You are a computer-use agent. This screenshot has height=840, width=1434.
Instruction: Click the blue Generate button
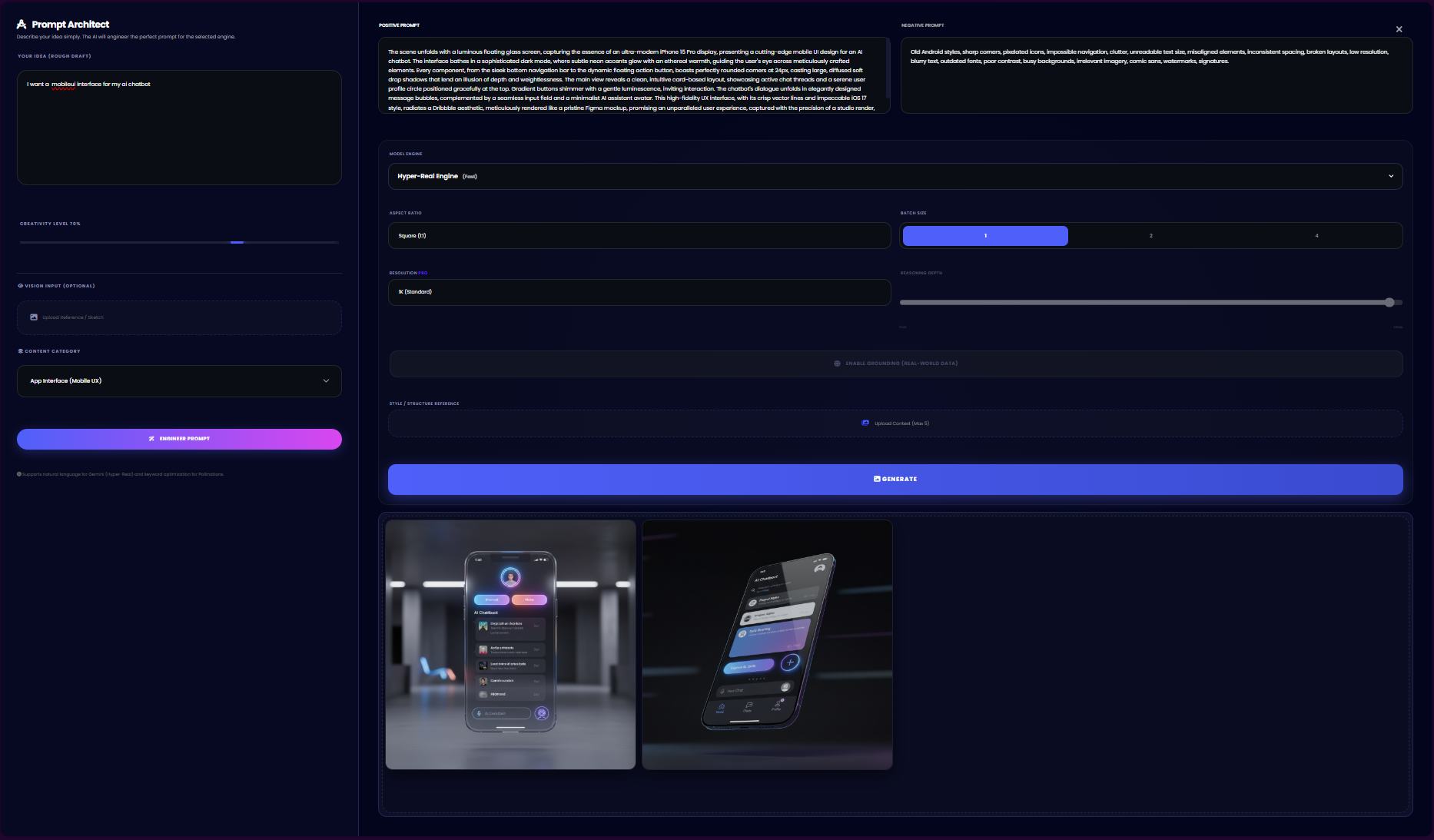click(x=895, y=480)
